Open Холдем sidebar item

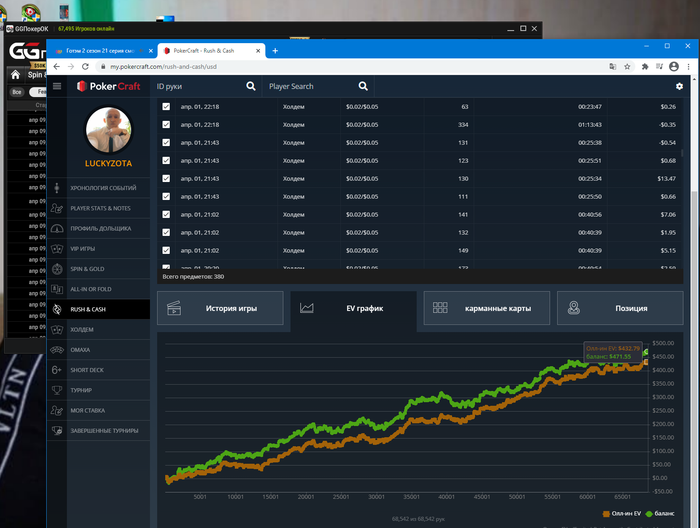(98, 329)
